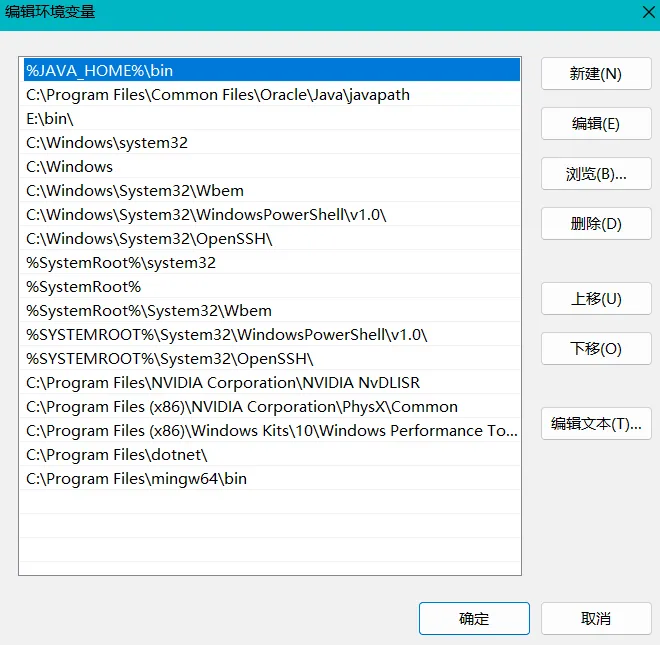Move entry up with 上移(U)
660x645 pixels.
click(596, 299)
